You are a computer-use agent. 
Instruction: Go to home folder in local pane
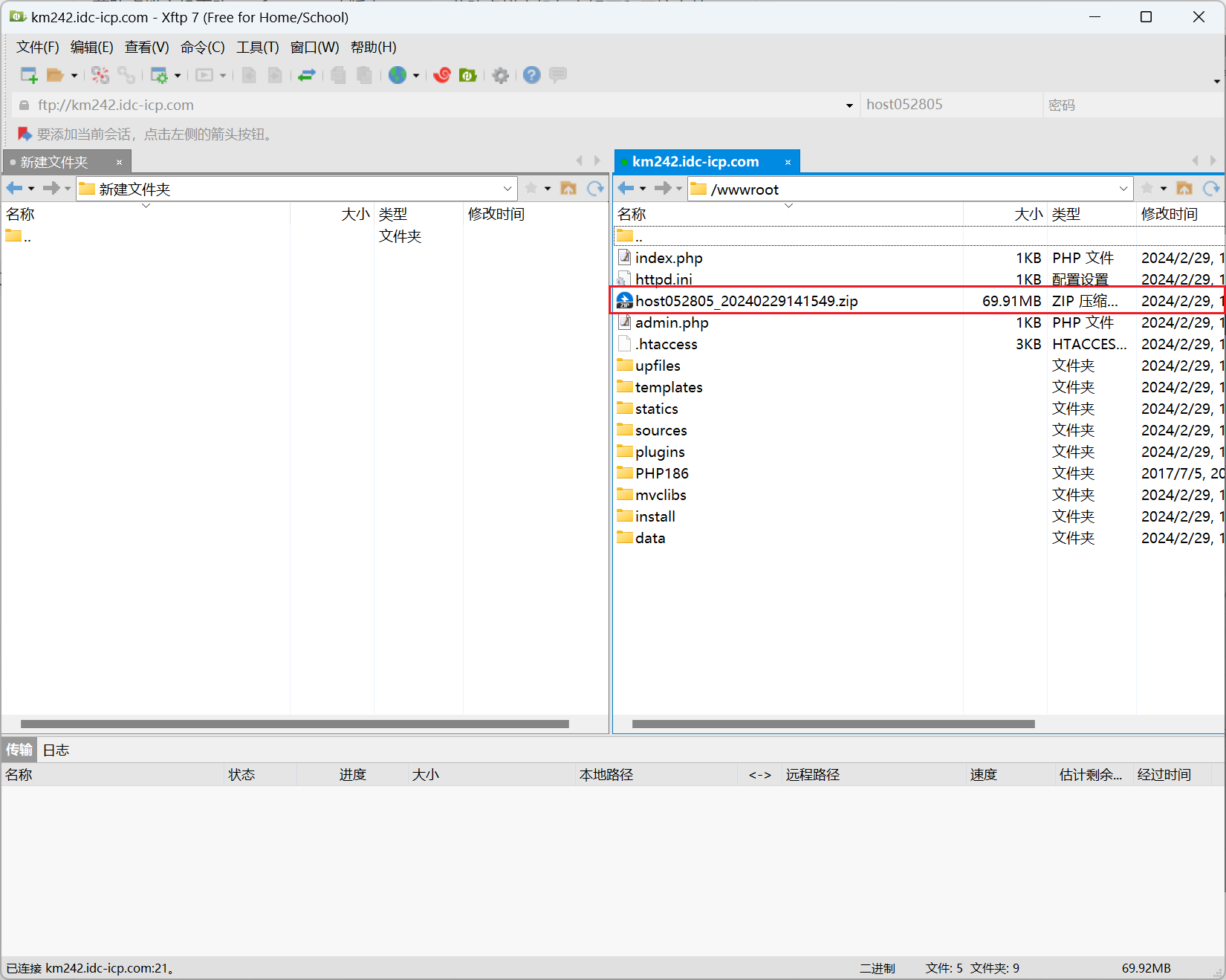pyautogui.click(x=568, y=189)
